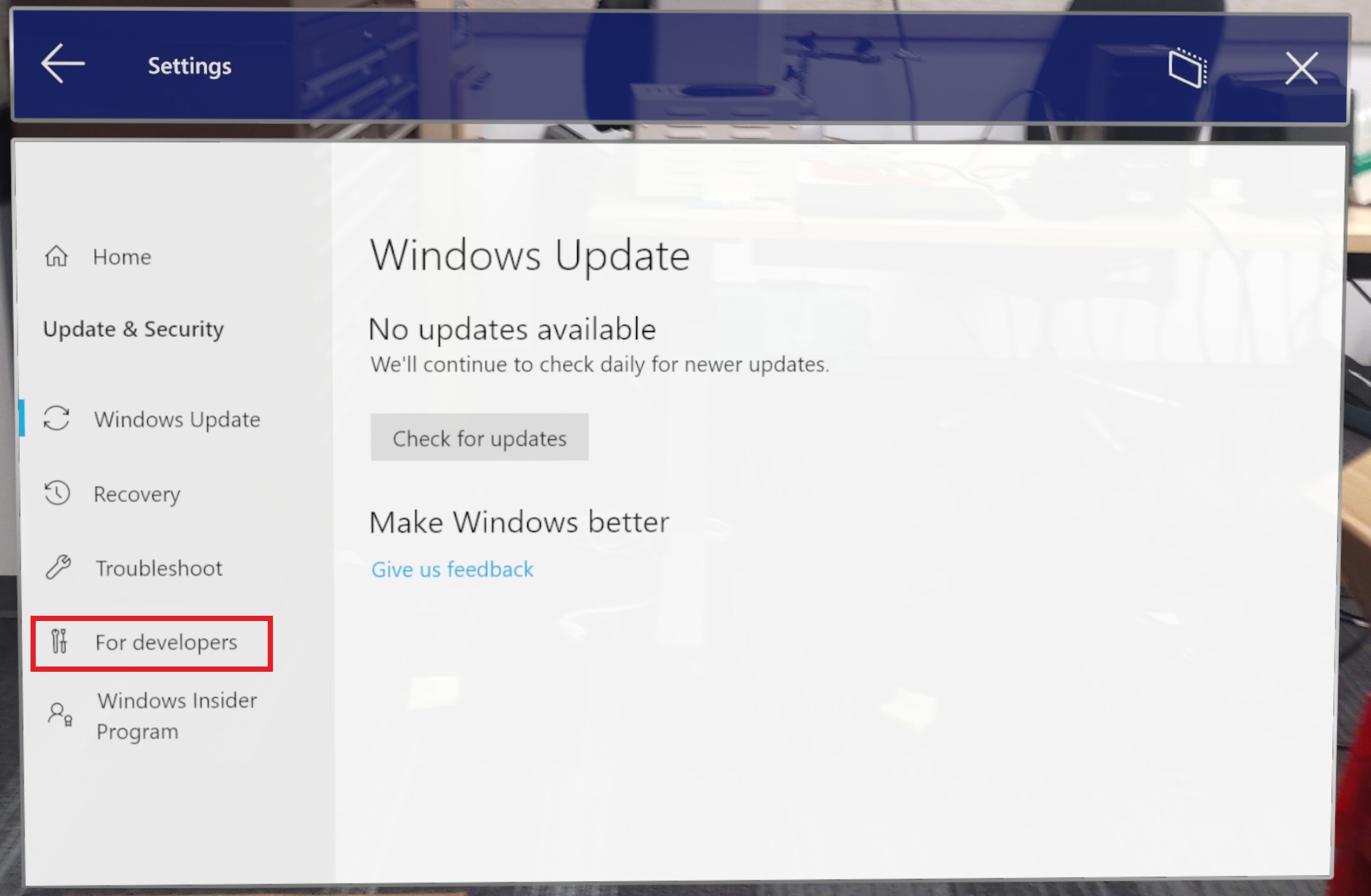Click the Troubleshoot icon in sidebar
This screenshot has width=1371, height=896.
click(x=58, y=567)
